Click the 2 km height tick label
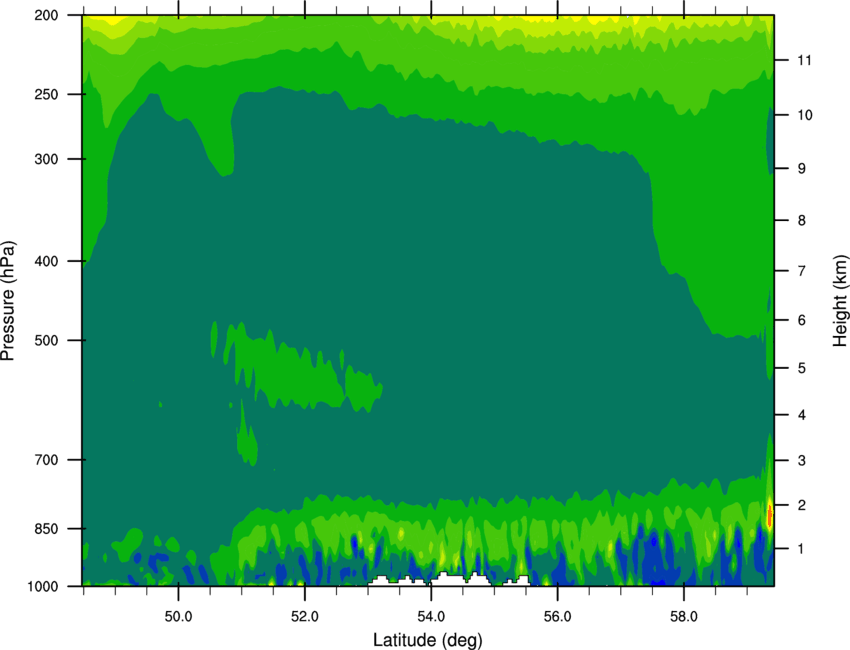The width and height of the screenshot is (850, 650). pos(801,505)
